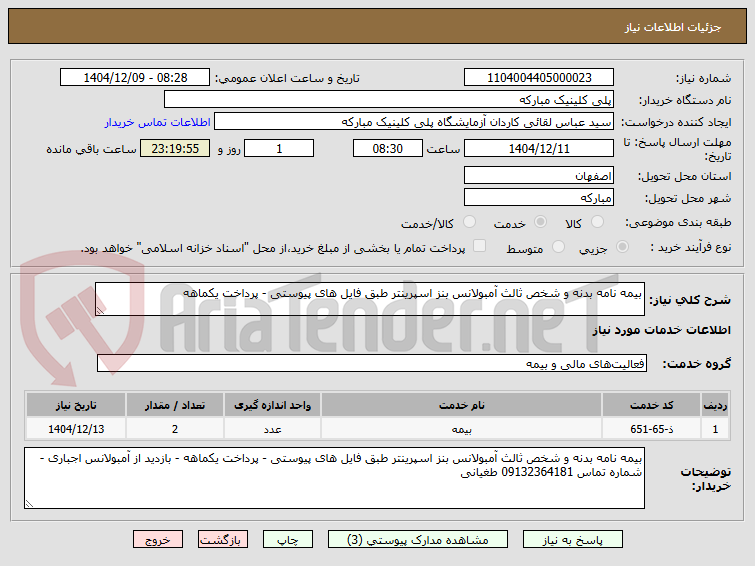755x566 pixels.
Task: Click the توضیحات خریدار text area
Action: [x=334, y=478]
